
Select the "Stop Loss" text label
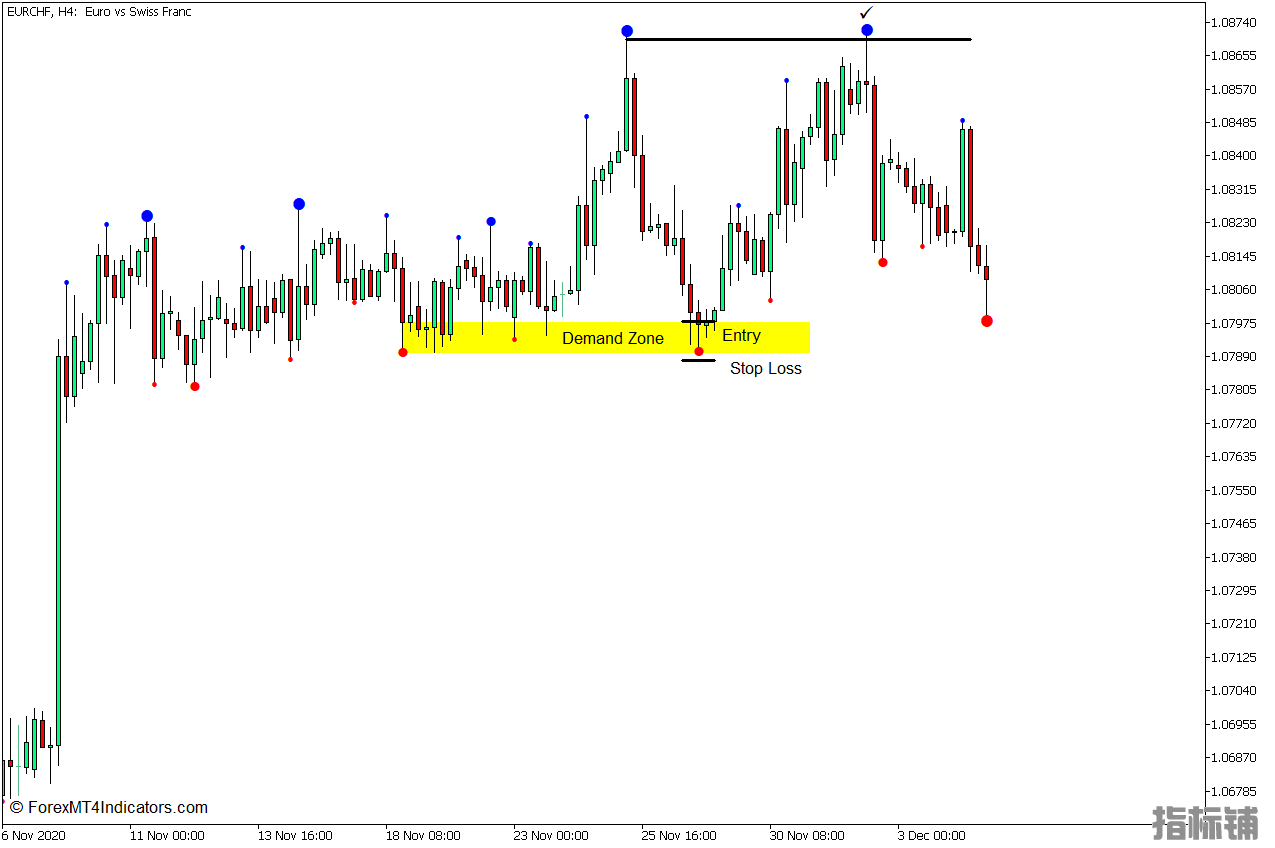(x=765, y=369)
